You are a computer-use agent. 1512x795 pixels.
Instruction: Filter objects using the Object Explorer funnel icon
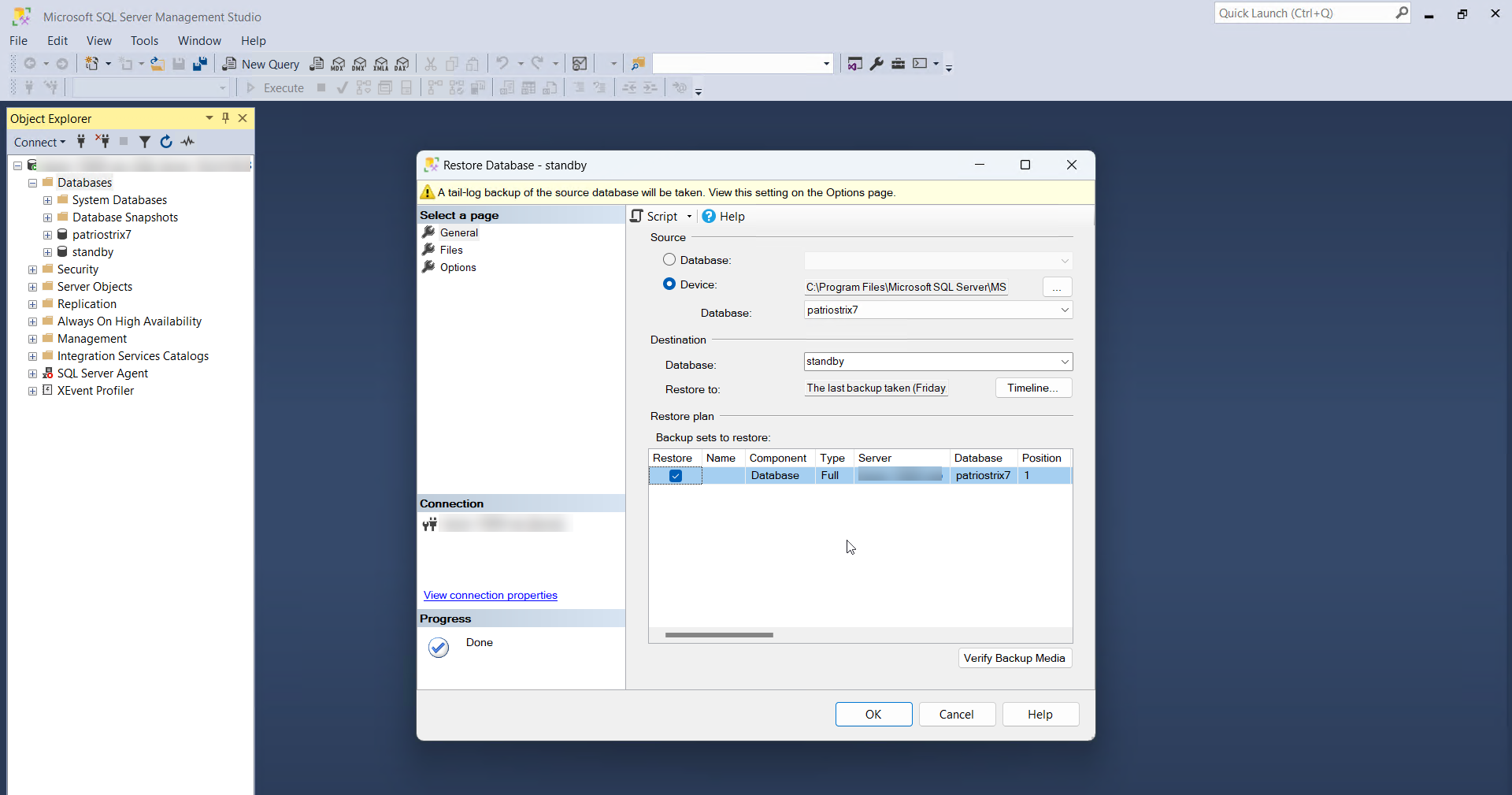pos(144,142)
